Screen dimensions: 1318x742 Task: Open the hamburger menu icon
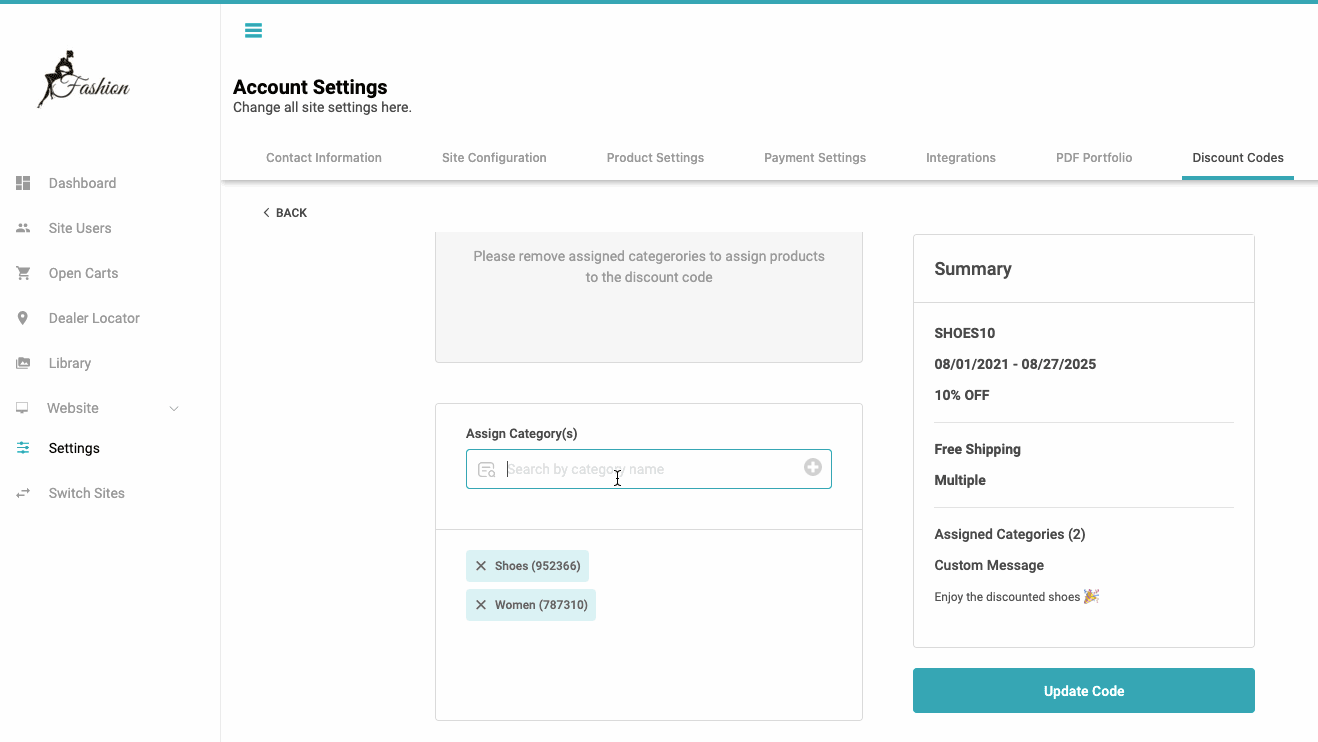tap(253, 30)
